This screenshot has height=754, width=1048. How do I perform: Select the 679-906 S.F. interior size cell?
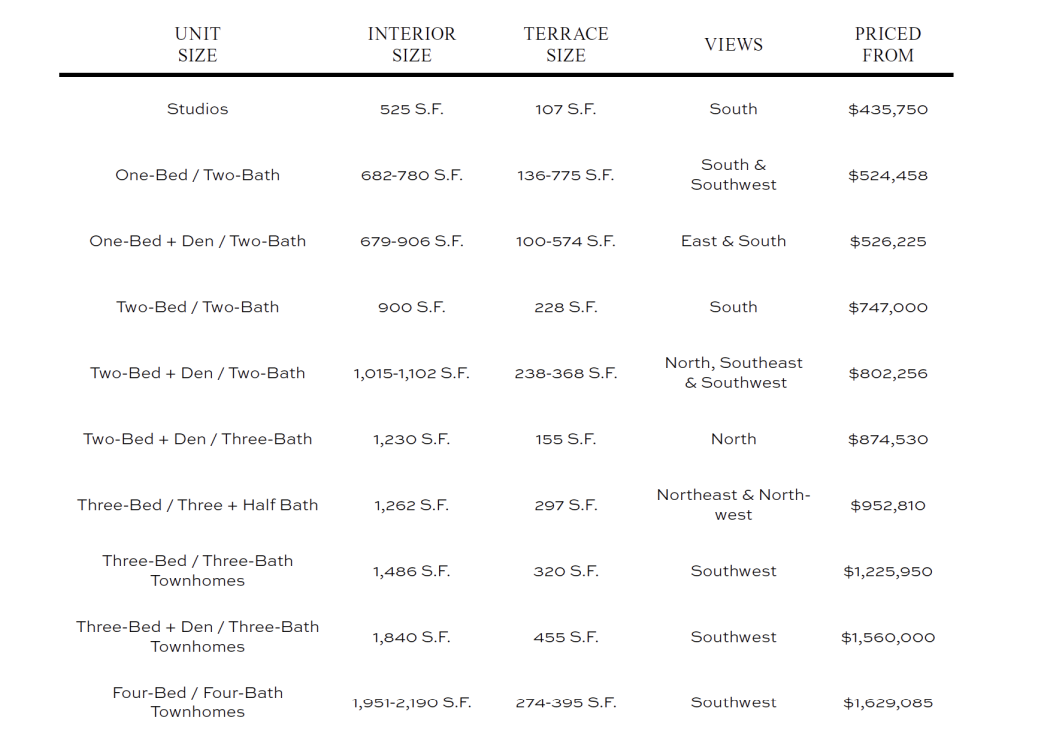(x=411, y=241)
